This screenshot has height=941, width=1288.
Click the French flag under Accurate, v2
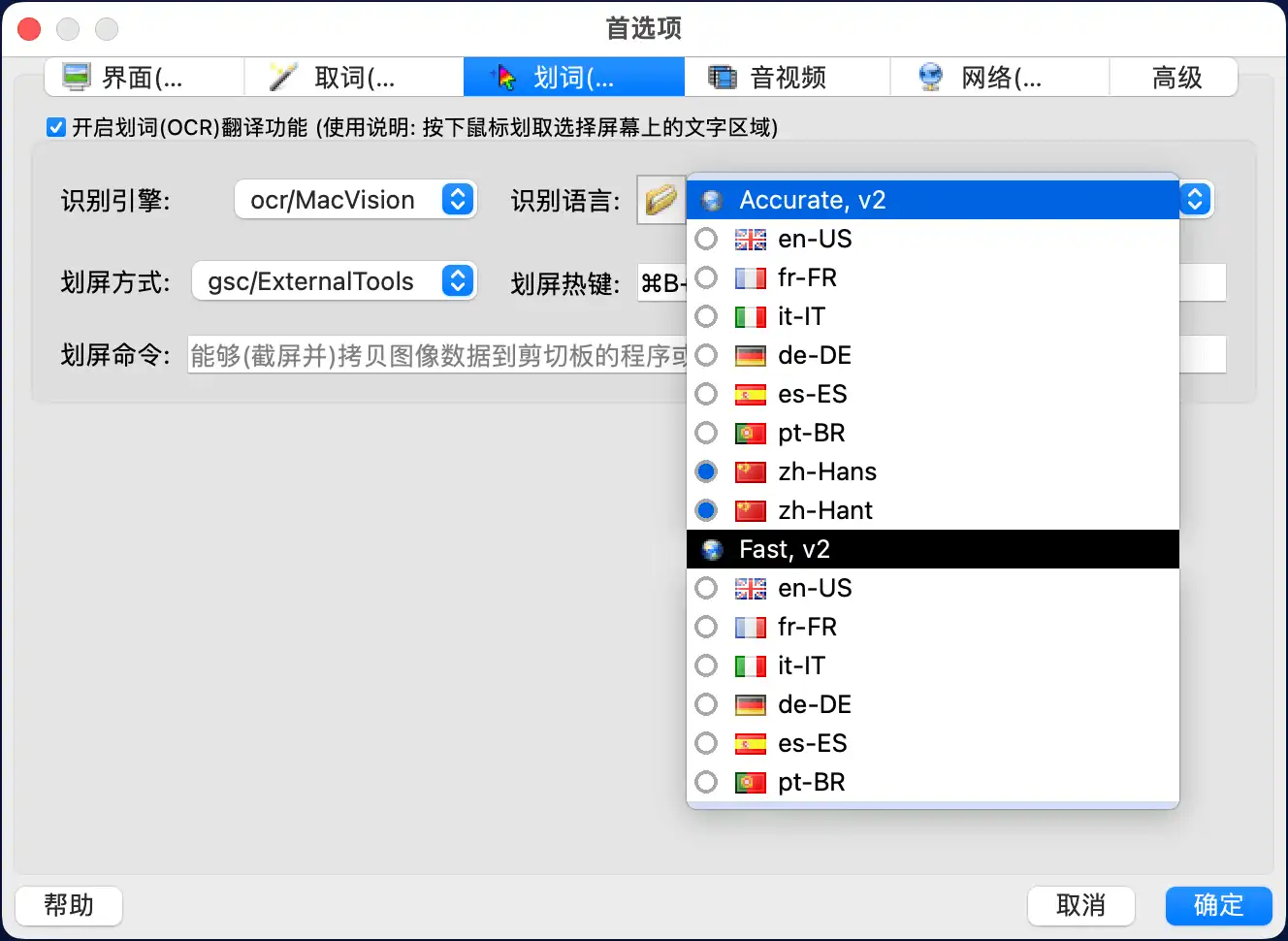751,278
